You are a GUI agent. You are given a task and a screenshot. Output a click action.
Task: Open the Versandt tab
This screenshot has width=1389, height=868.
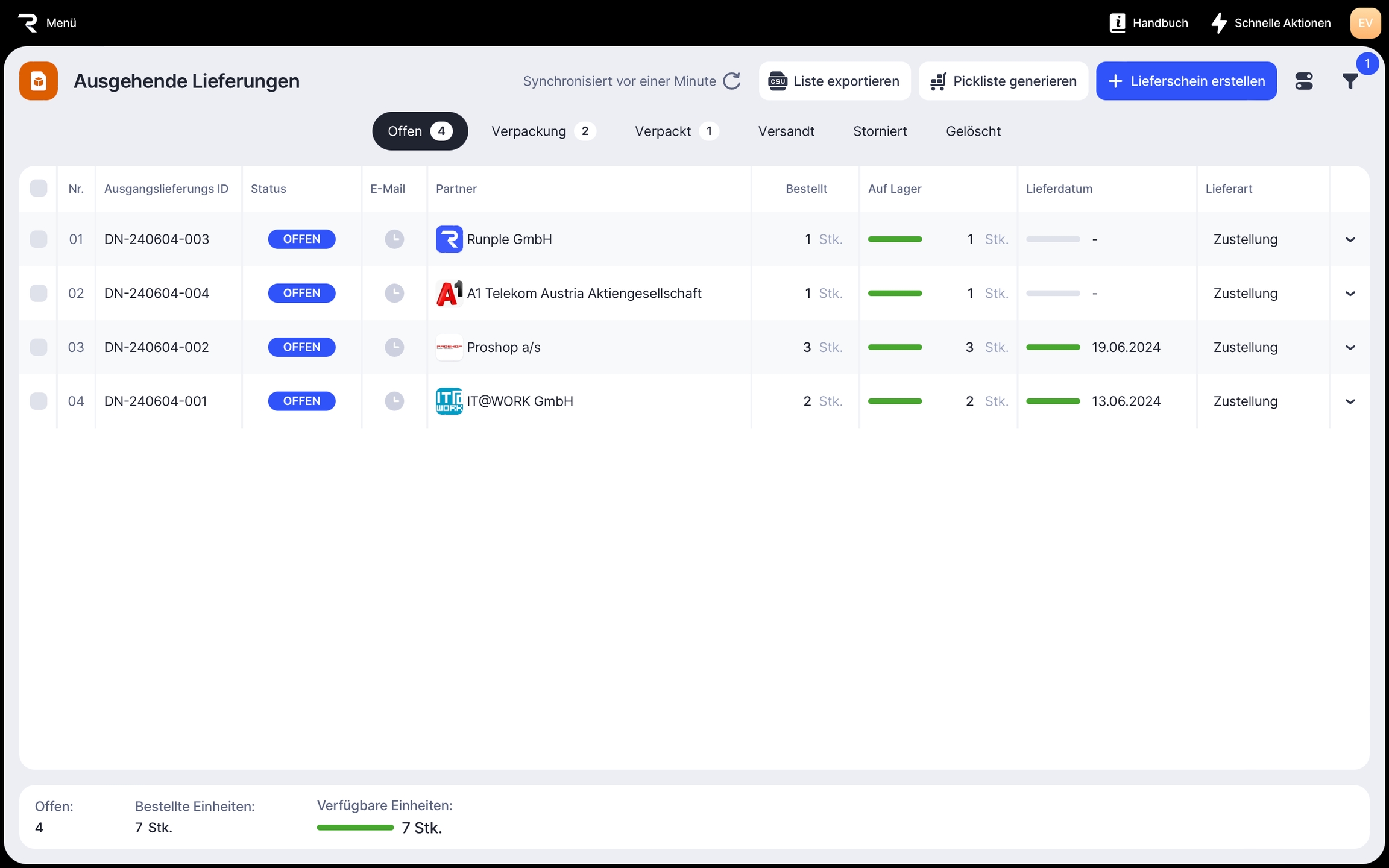[786, 131]
